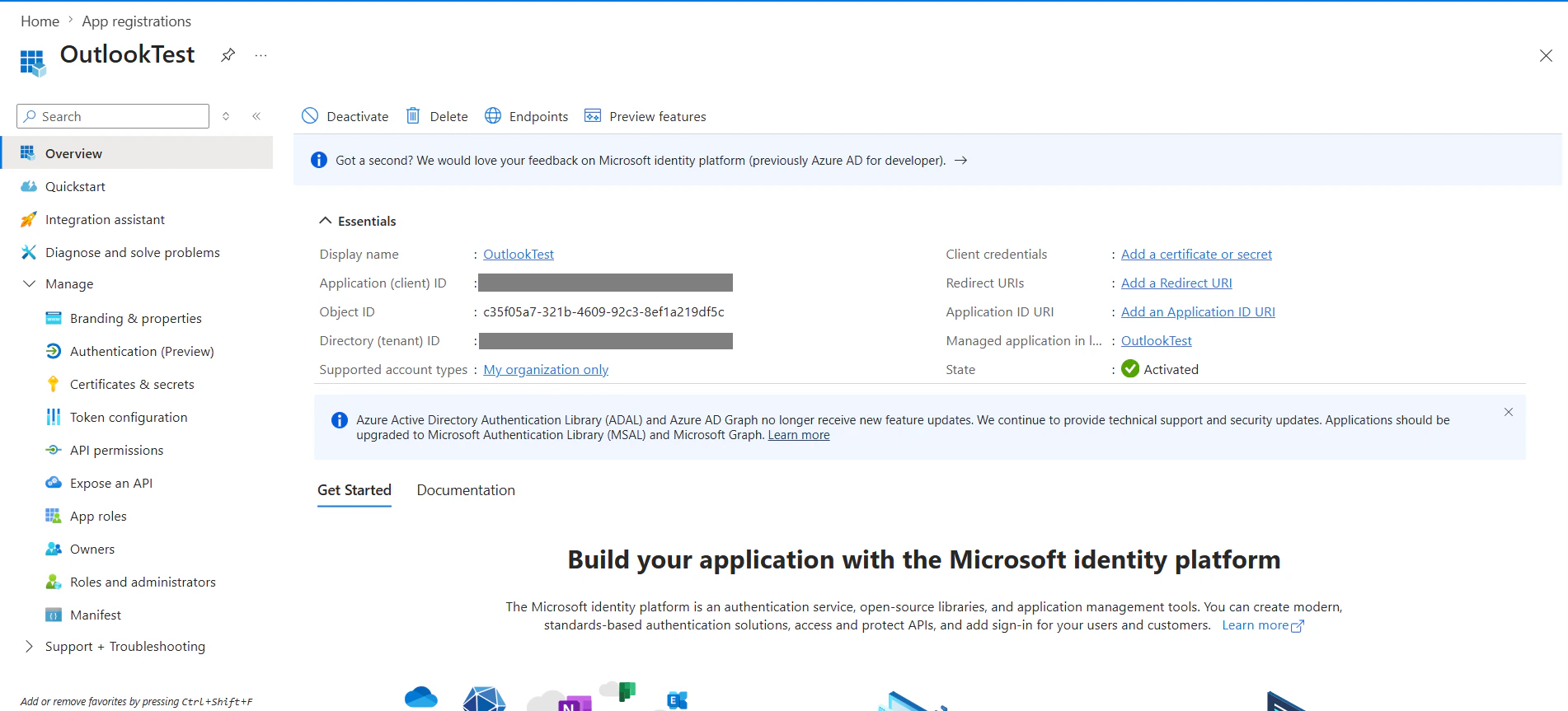
Task: Pin OutlookTest with the pin icon
Action: tap(228, 55)
